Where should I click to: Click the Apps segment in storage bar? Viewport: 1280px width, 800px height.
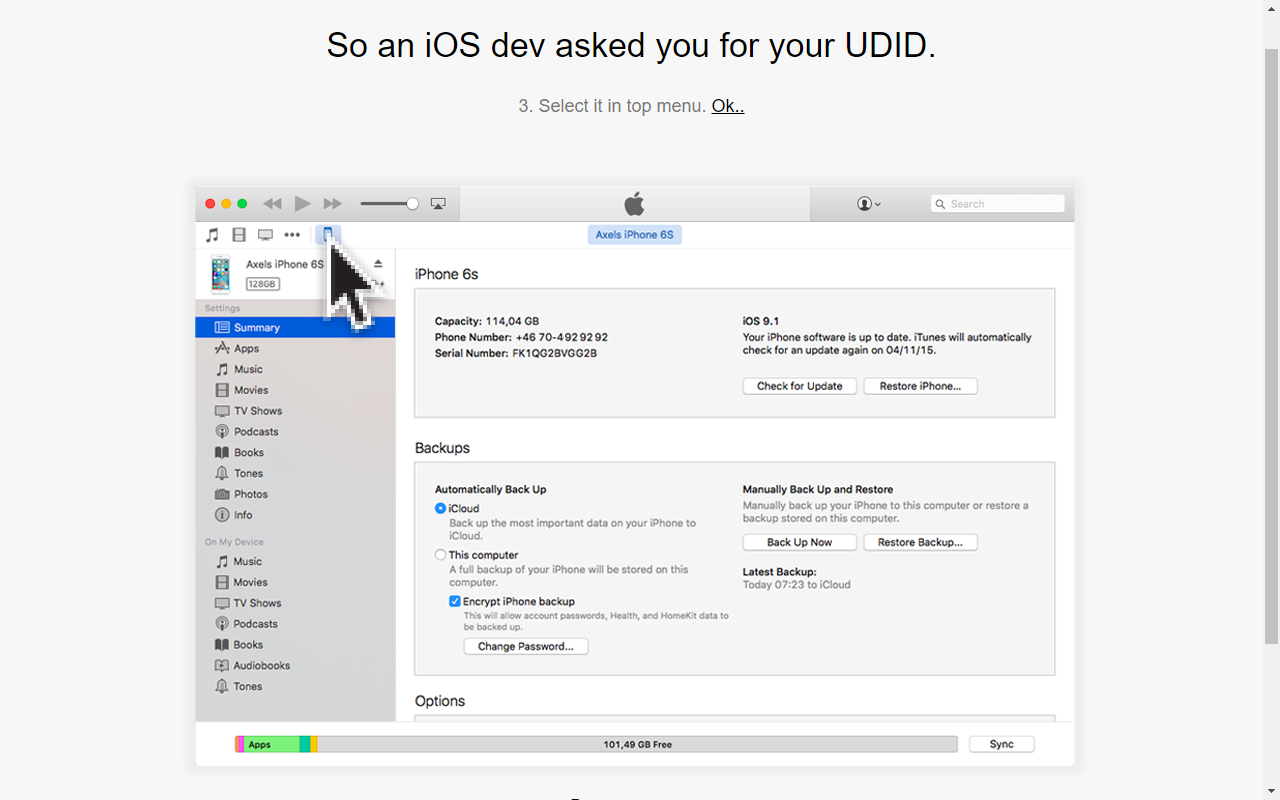(x=271, y=744)
